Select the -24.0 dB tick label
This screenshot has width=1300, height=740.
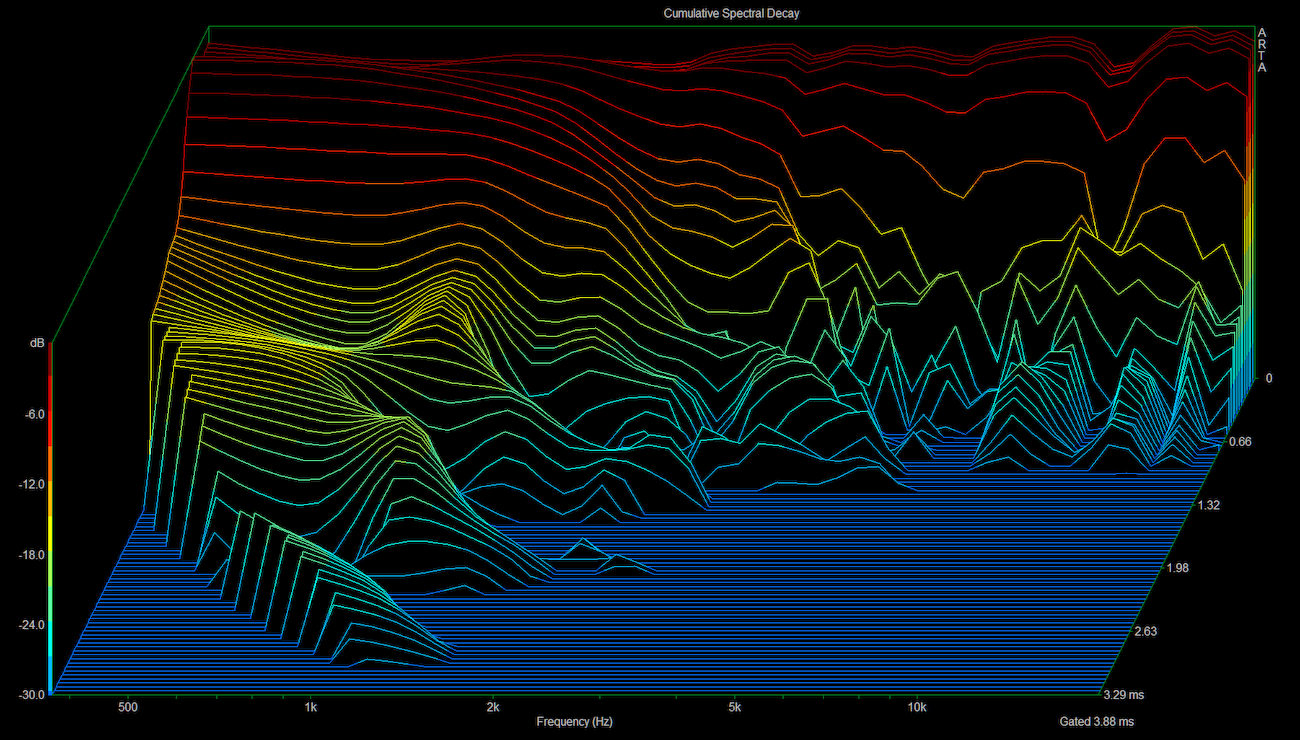click(30, 625)
